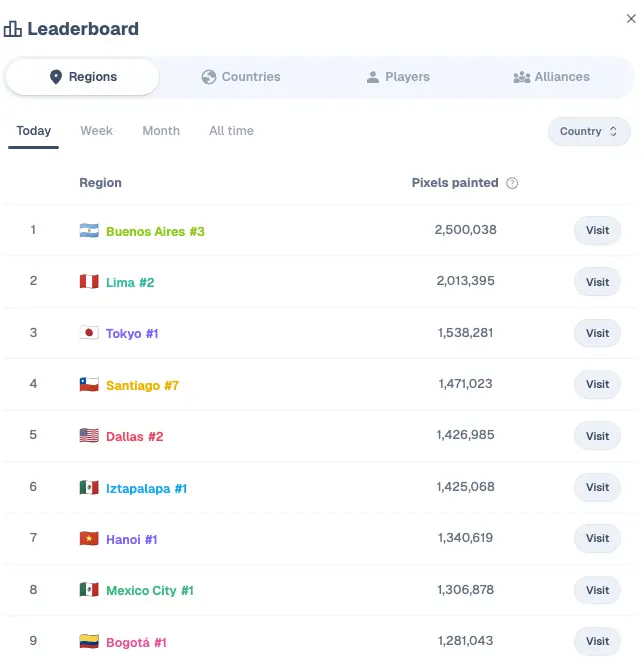Open the Players leaderboard tab
This screenshot has width=644, height=663.
coord(398,77)
